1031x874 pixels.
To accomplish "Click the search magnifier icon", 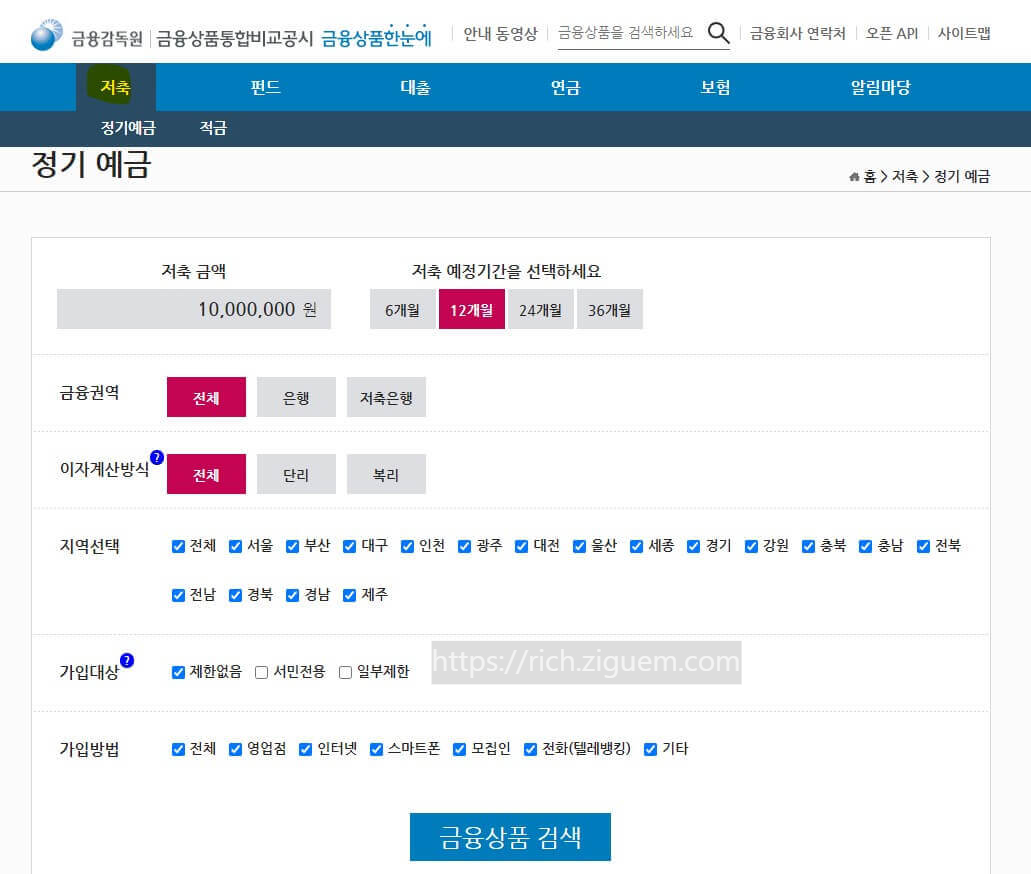I will click(718, 32).
